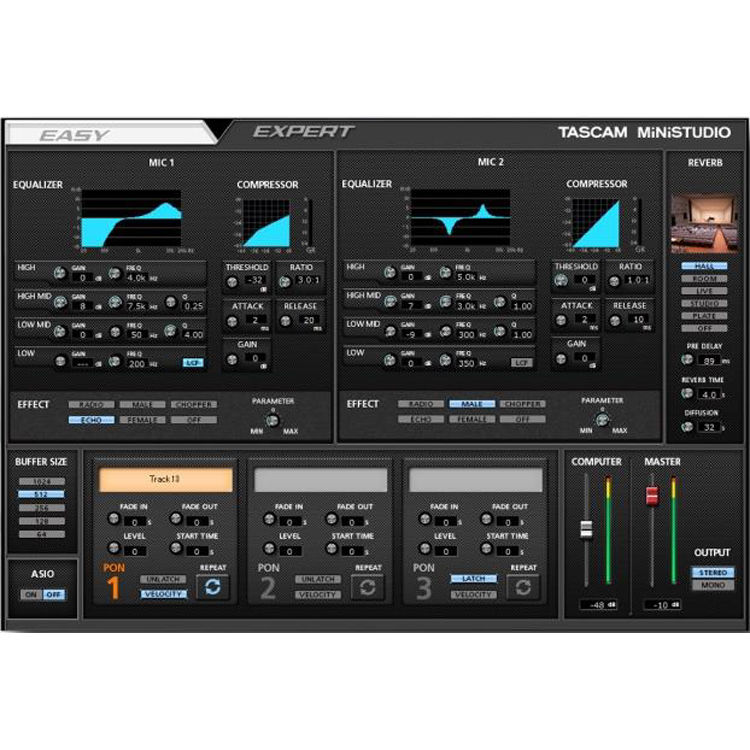Viewport: 750px width, 750px height.
Task: Click the reverb hall preview thumbnail
Action: tap(704, 224)
